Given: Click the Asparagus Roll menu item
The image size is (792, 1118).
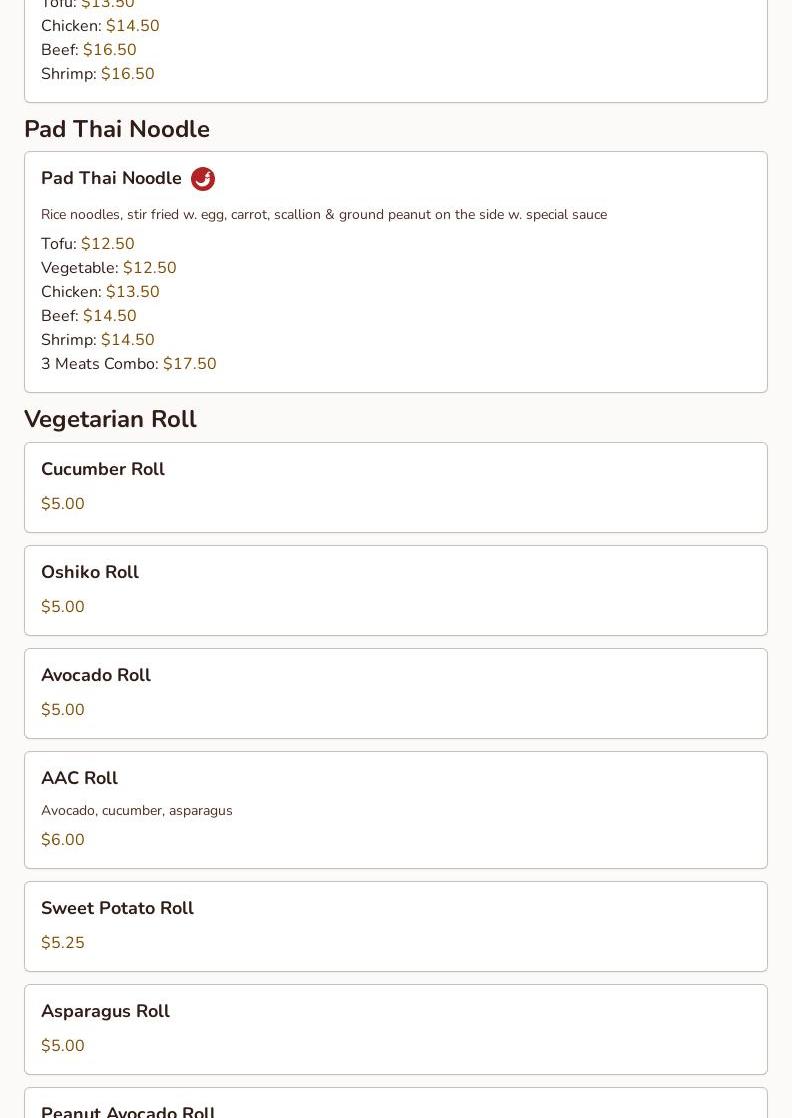Looking at the screenshot, I should click(x=396, y=1030).
